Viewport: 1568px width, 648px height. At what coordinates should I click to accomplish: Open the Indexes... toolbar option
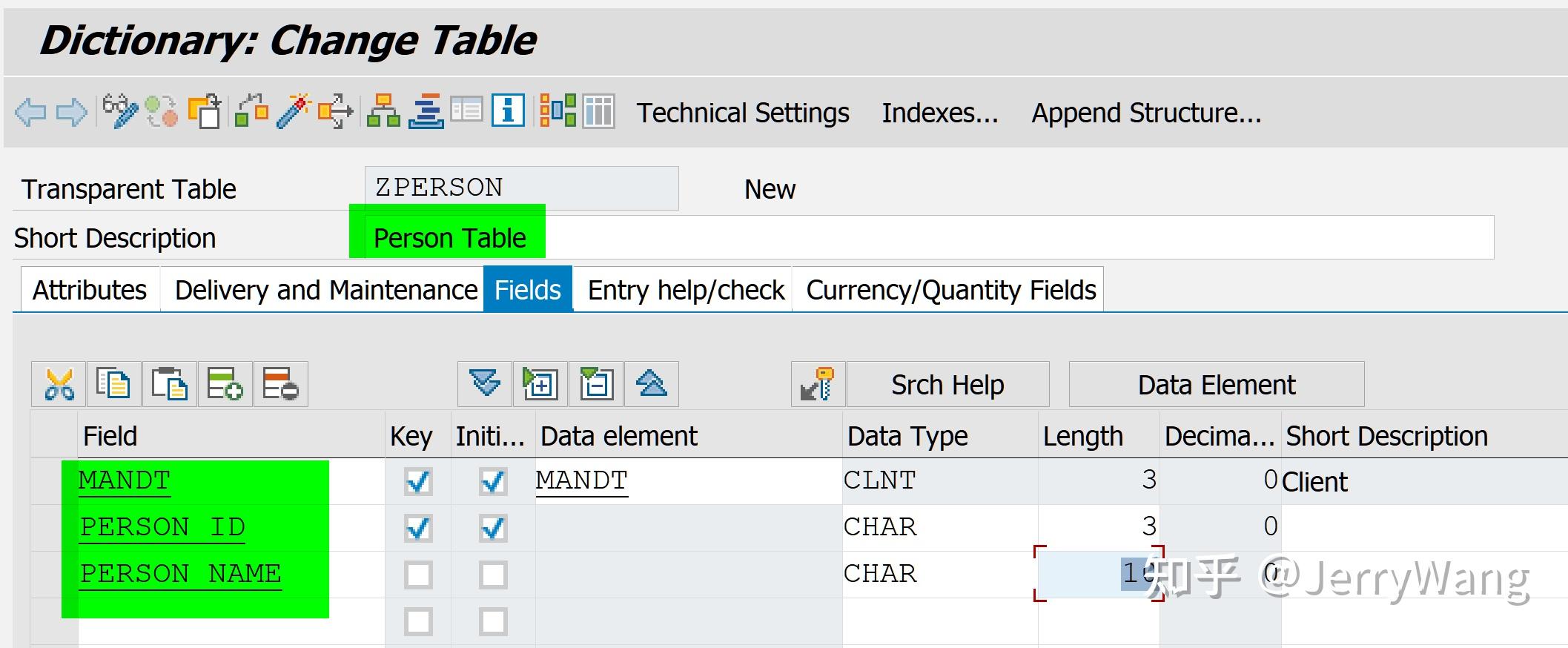click(939, 113)
